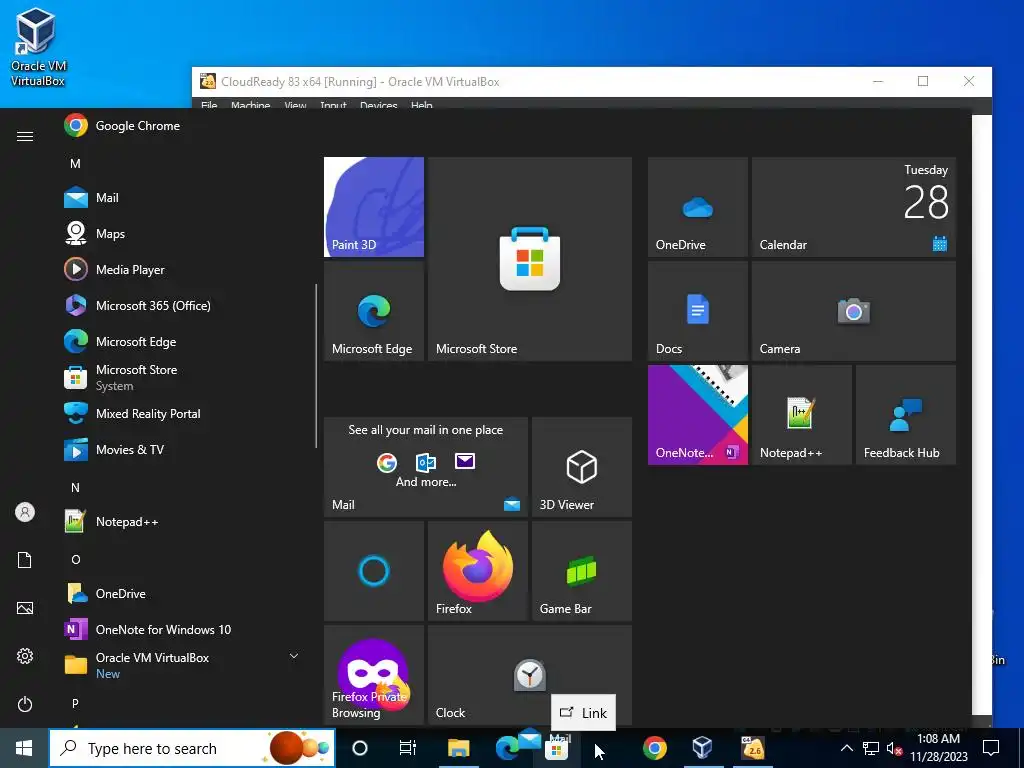Open Microsoft Store System list entry
1024x768 pixels.
click(183, 377)
